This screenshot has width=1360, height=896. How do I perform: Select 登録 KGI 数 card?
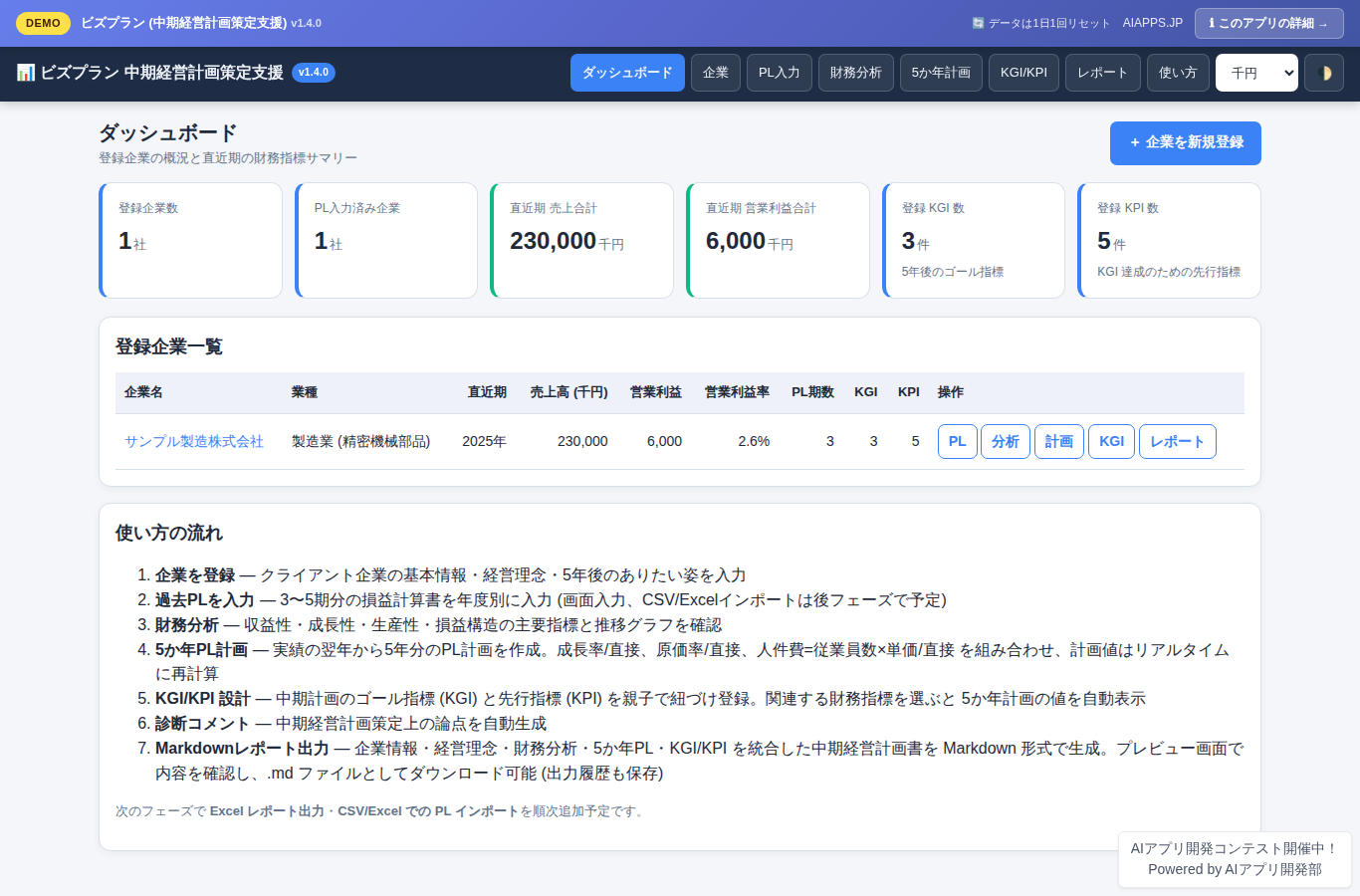[x=974, y=240]
